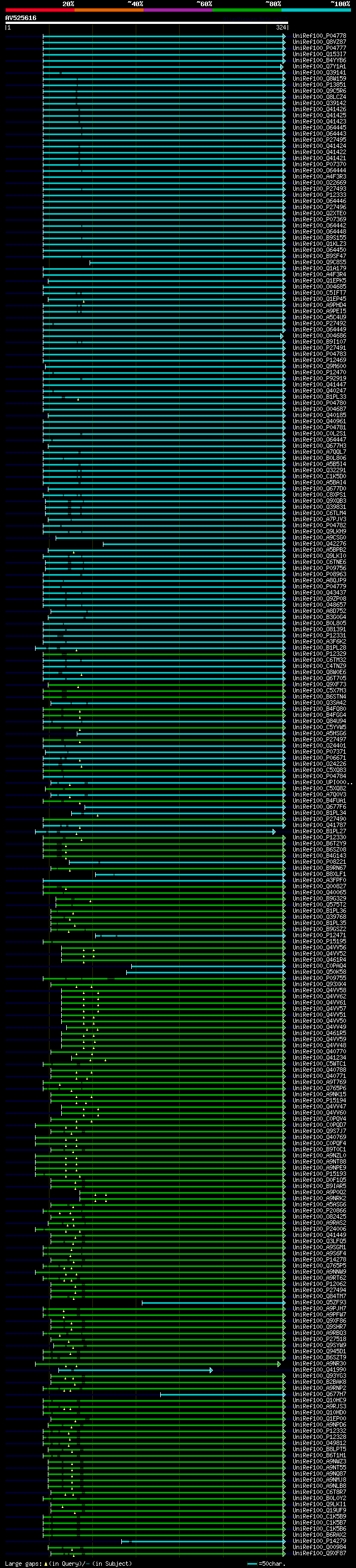
Task: Select hit label UniRef100_Q50K58
Action: [x=319, y=972]
